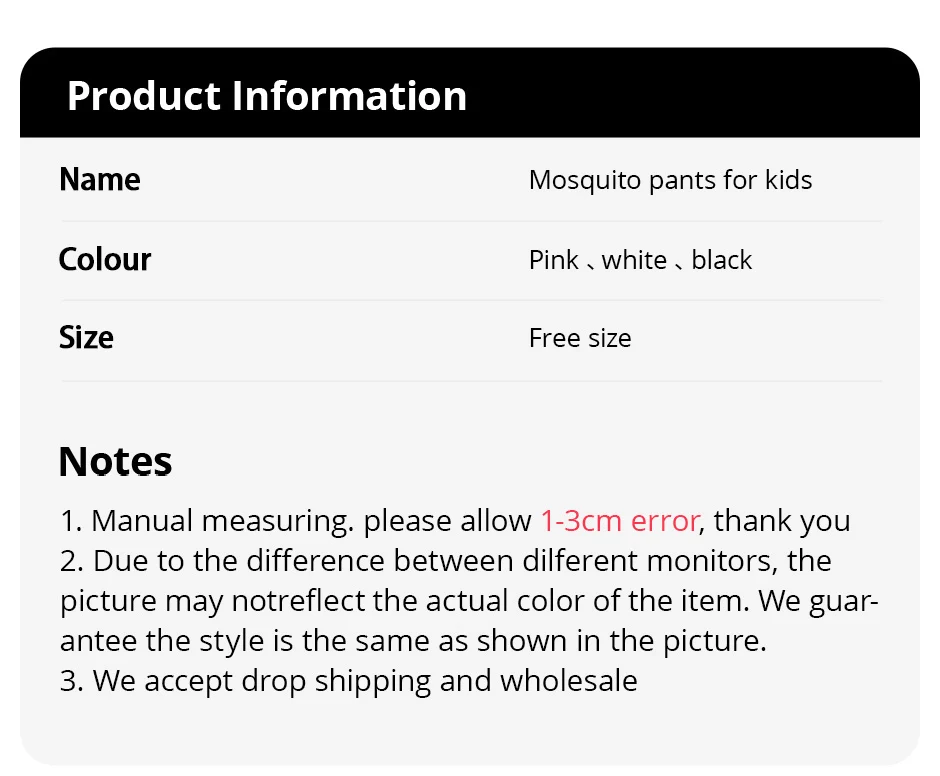Click the words thank you
Viewport: 940px width, 776px height.
pyautogui.click(x=782, y=521)
